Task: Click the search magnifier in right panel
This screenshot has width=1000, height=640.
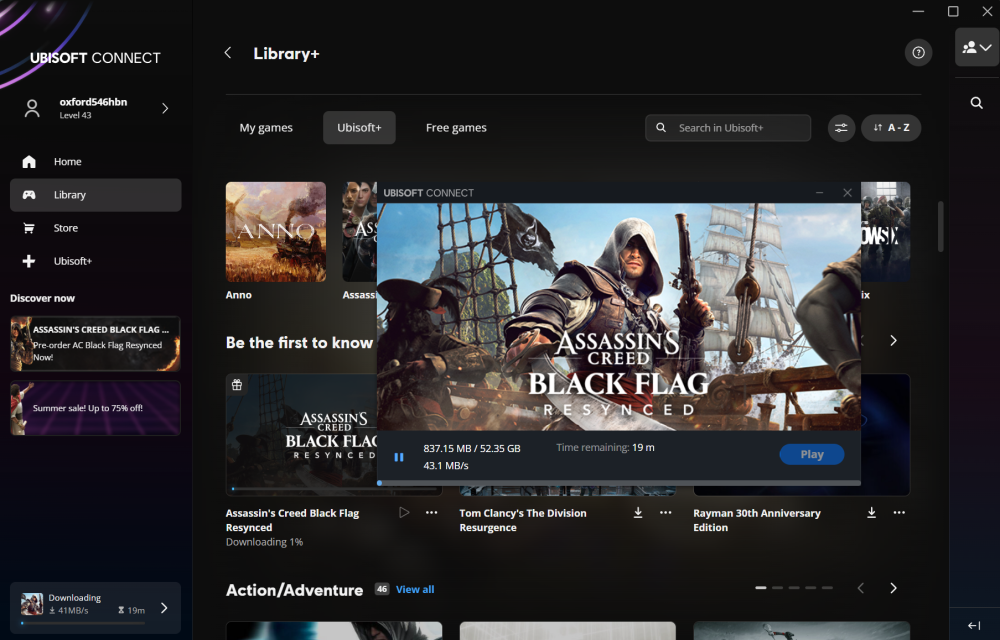Action: pyautogui.click(x=976, y=103)
